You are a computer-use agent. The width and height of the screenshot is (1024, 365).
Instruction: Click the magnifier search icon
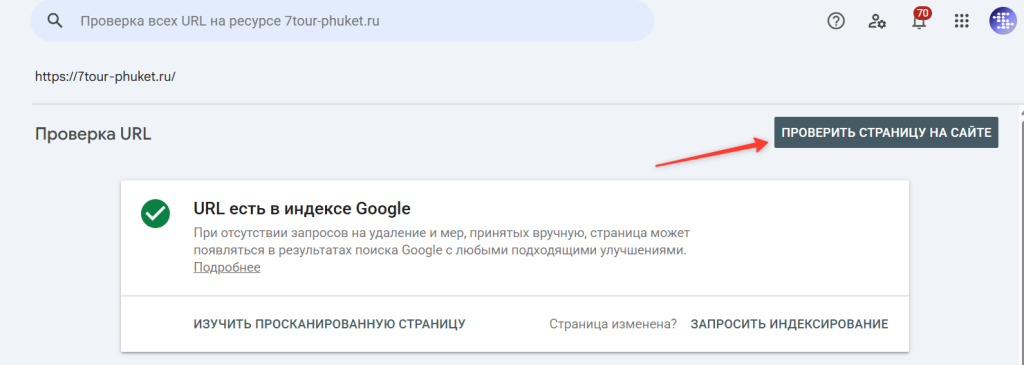[56, 21]
